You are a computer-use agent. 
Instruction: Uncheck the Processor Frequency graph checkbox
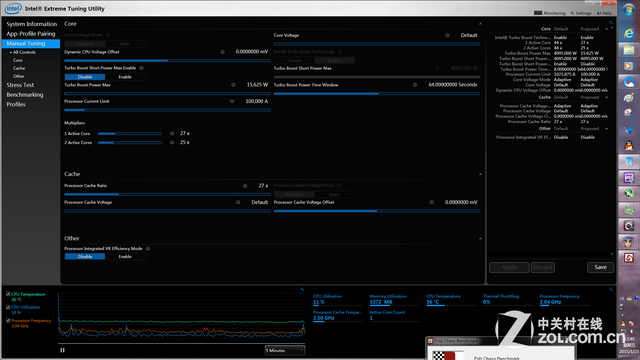pyautogui.click(x=8, y=321)
